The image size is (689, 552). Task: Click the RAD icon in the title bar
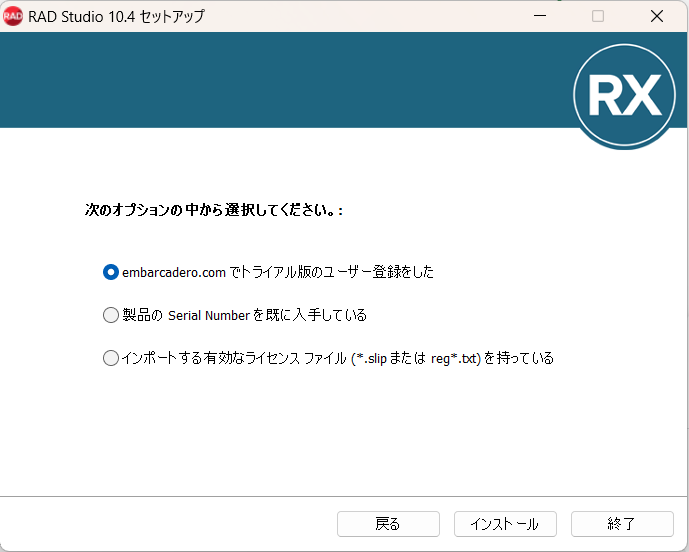pos(13,16)
